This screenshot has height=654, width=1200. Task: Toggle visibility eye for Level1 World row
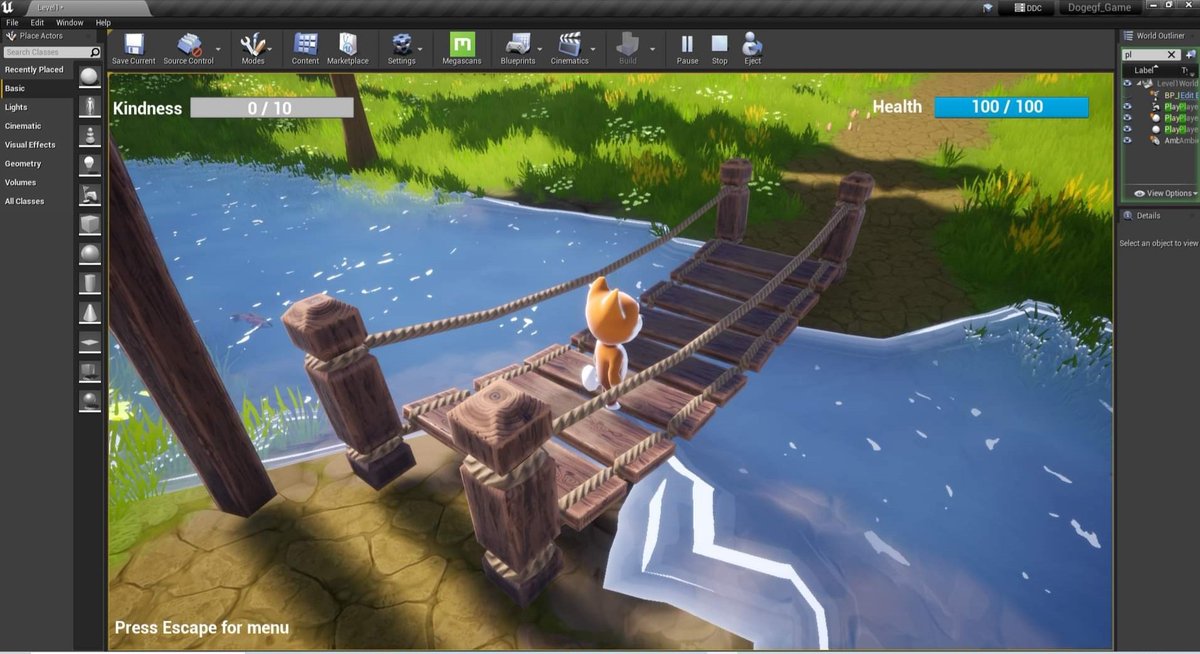click(x=1127, y=83)
